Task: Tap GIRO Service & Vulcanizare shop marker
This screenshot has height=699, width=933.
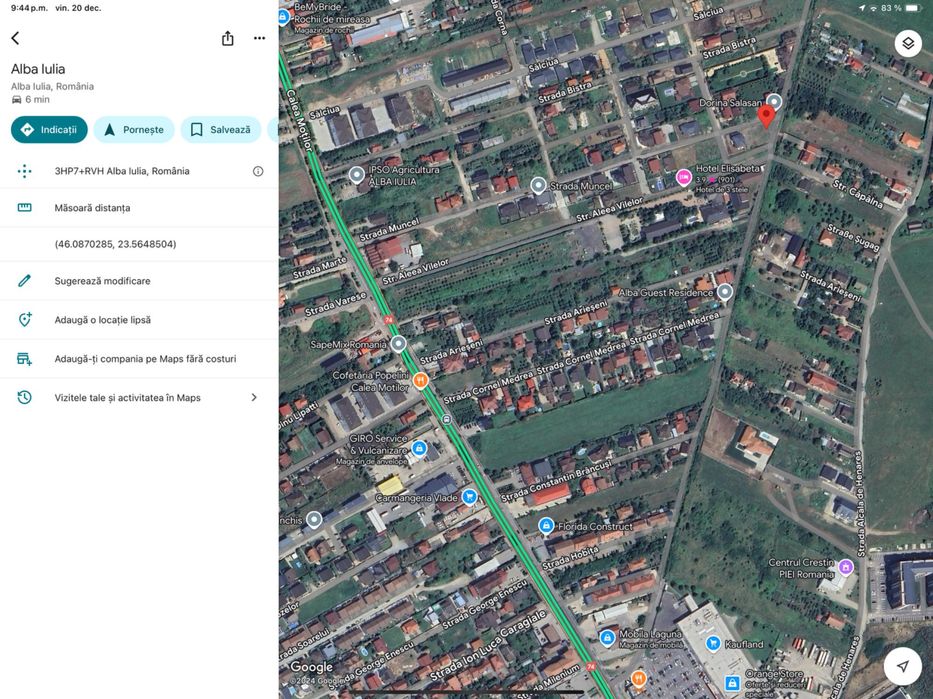Action: 419,448
